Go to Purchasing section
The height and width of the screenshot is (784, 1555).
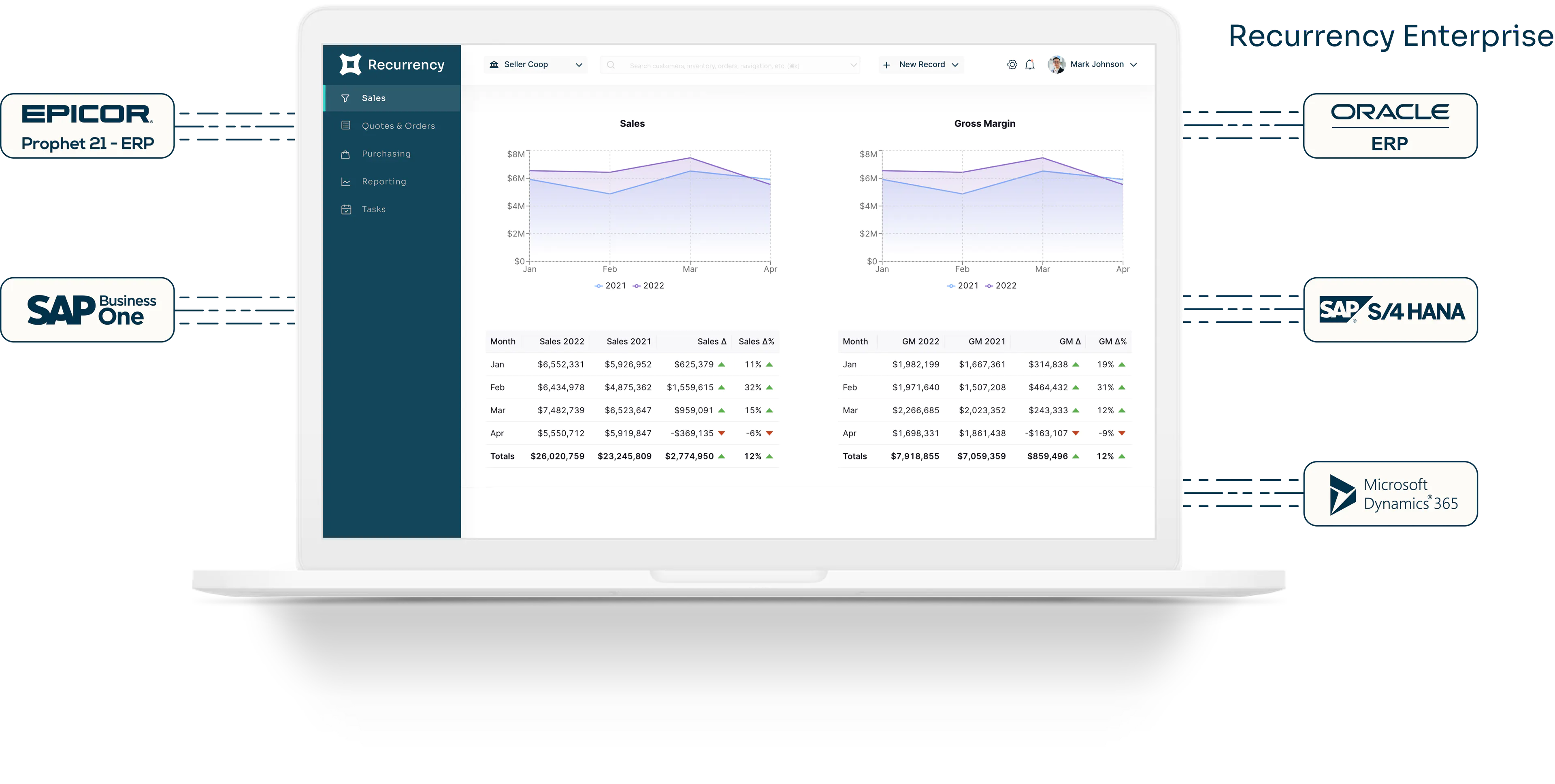pyautogui.click(x=392, y=154)
